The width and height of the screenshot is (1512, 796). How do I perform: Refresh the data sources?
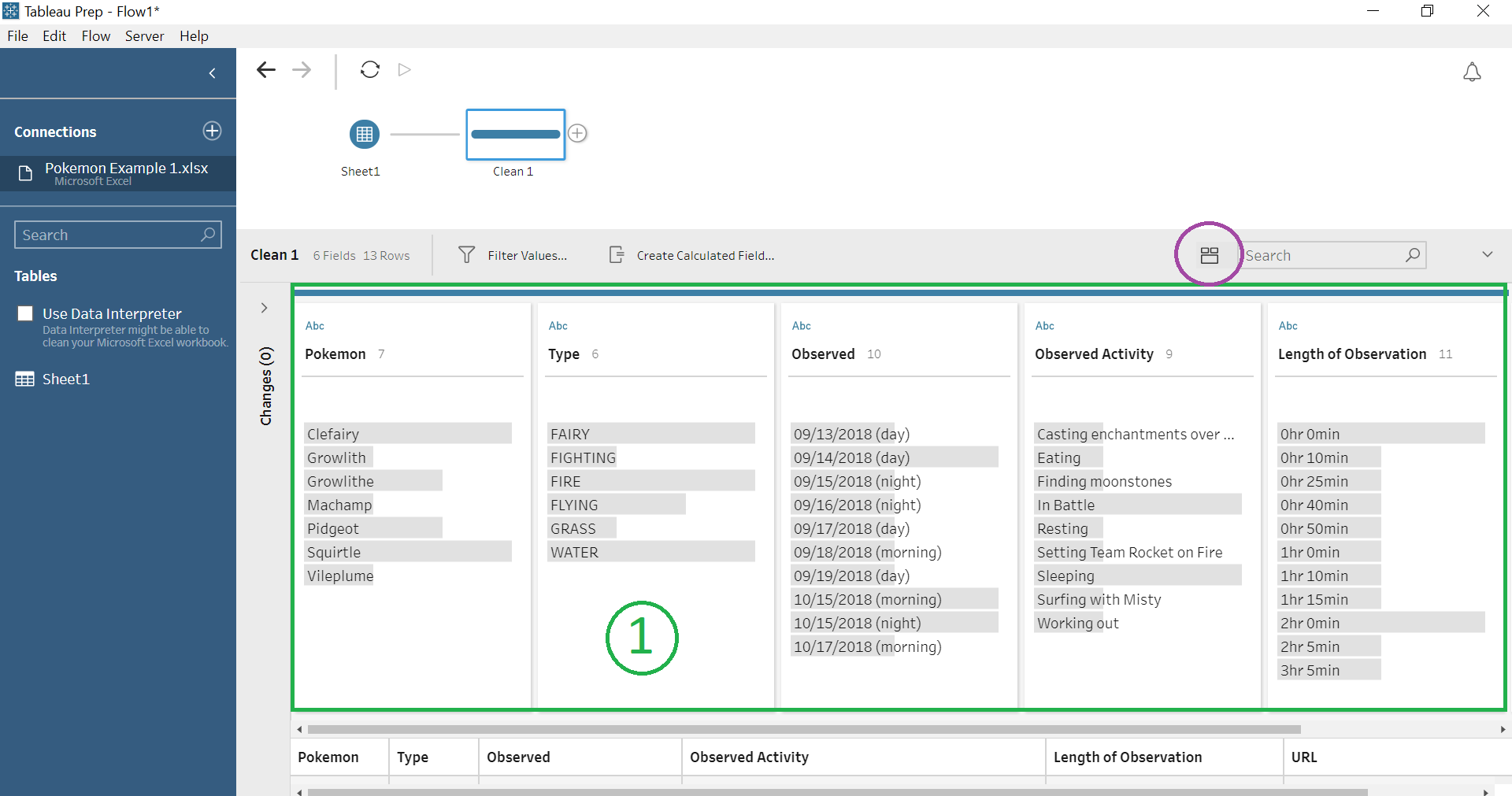point(370,69)
